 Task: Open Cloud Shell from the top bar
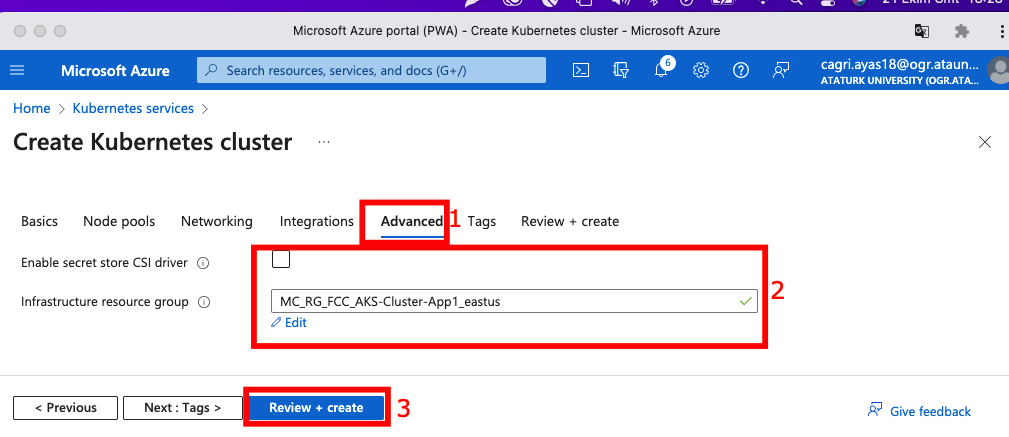(580, 70)
